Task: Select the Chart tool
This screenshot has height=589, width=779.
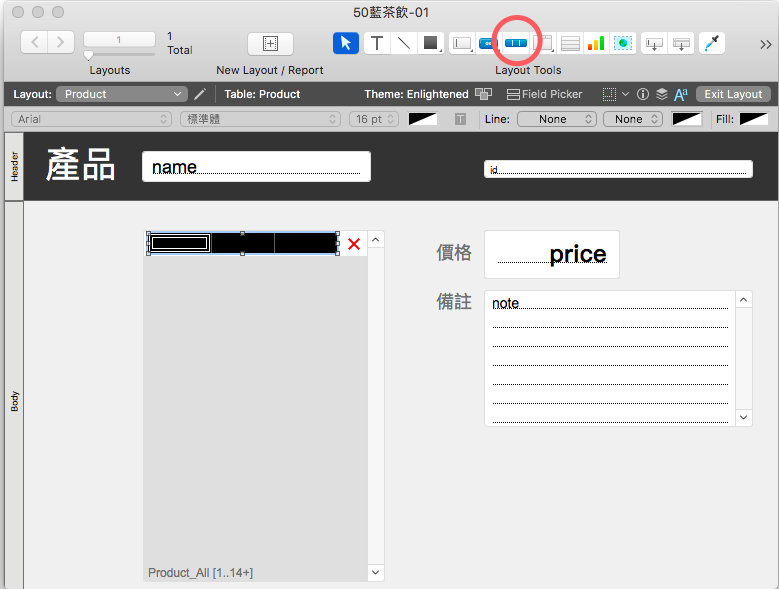Action: (596, 43)
